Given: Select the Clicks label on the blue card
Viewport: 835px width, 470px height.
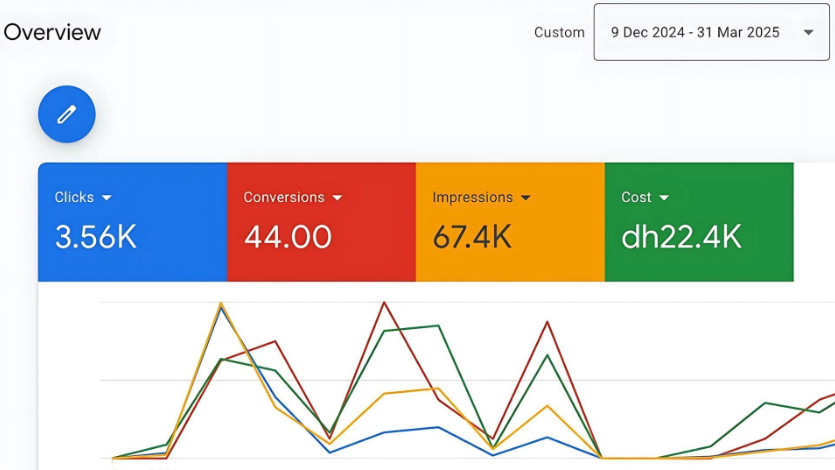Looking at the screenshot, I should coord(74,197).
